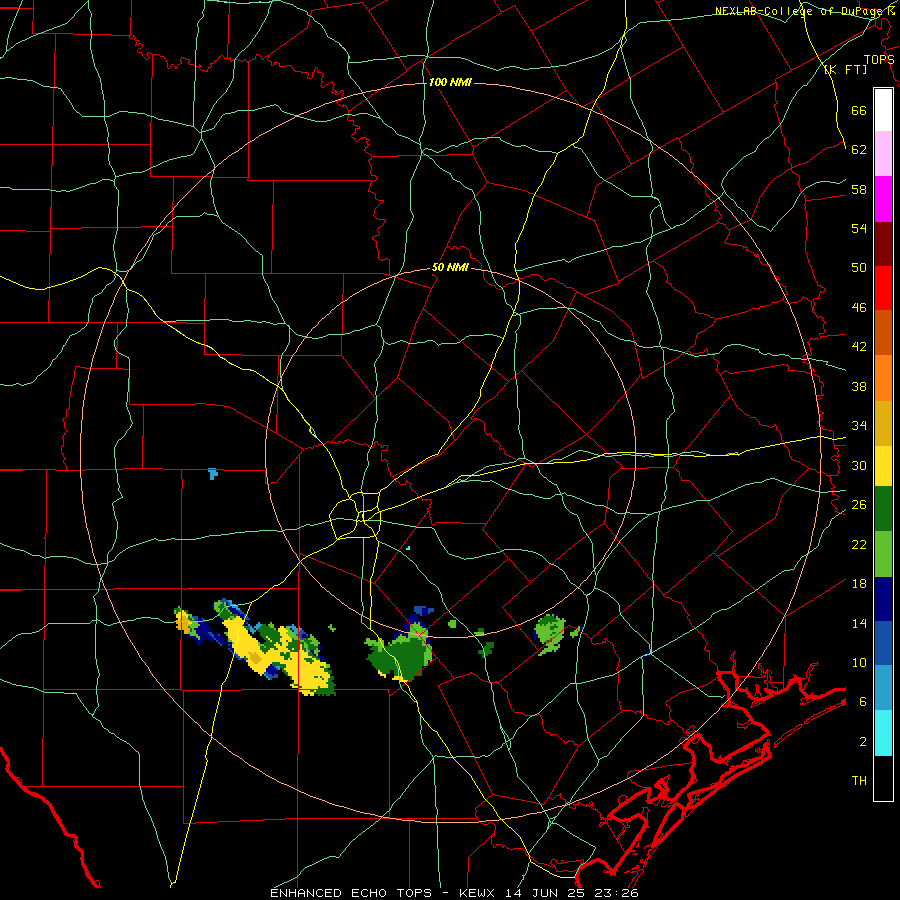Click the legend value '66'
900x900 pixels.
coord(859,110)
